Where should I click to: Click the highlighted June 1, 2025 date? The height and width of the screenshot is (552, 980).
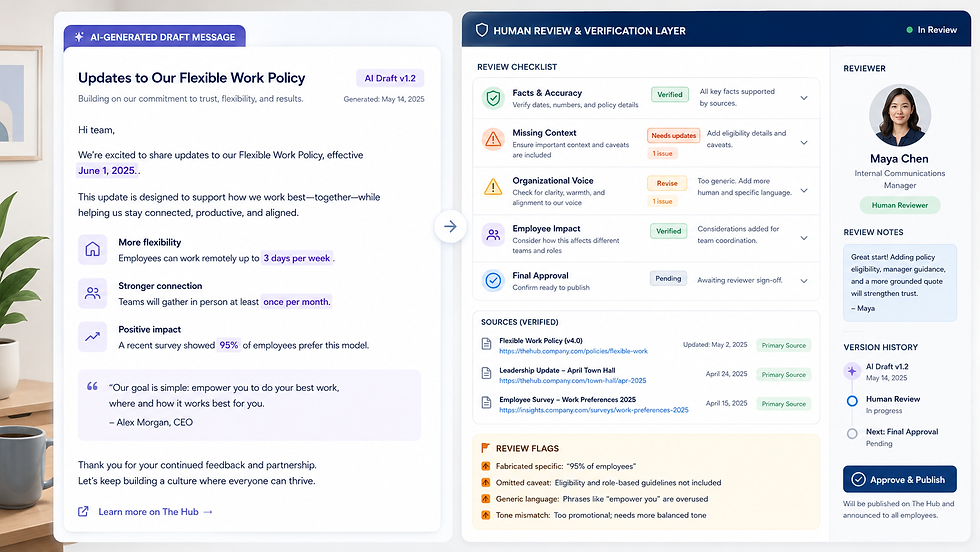click(107, 170)
